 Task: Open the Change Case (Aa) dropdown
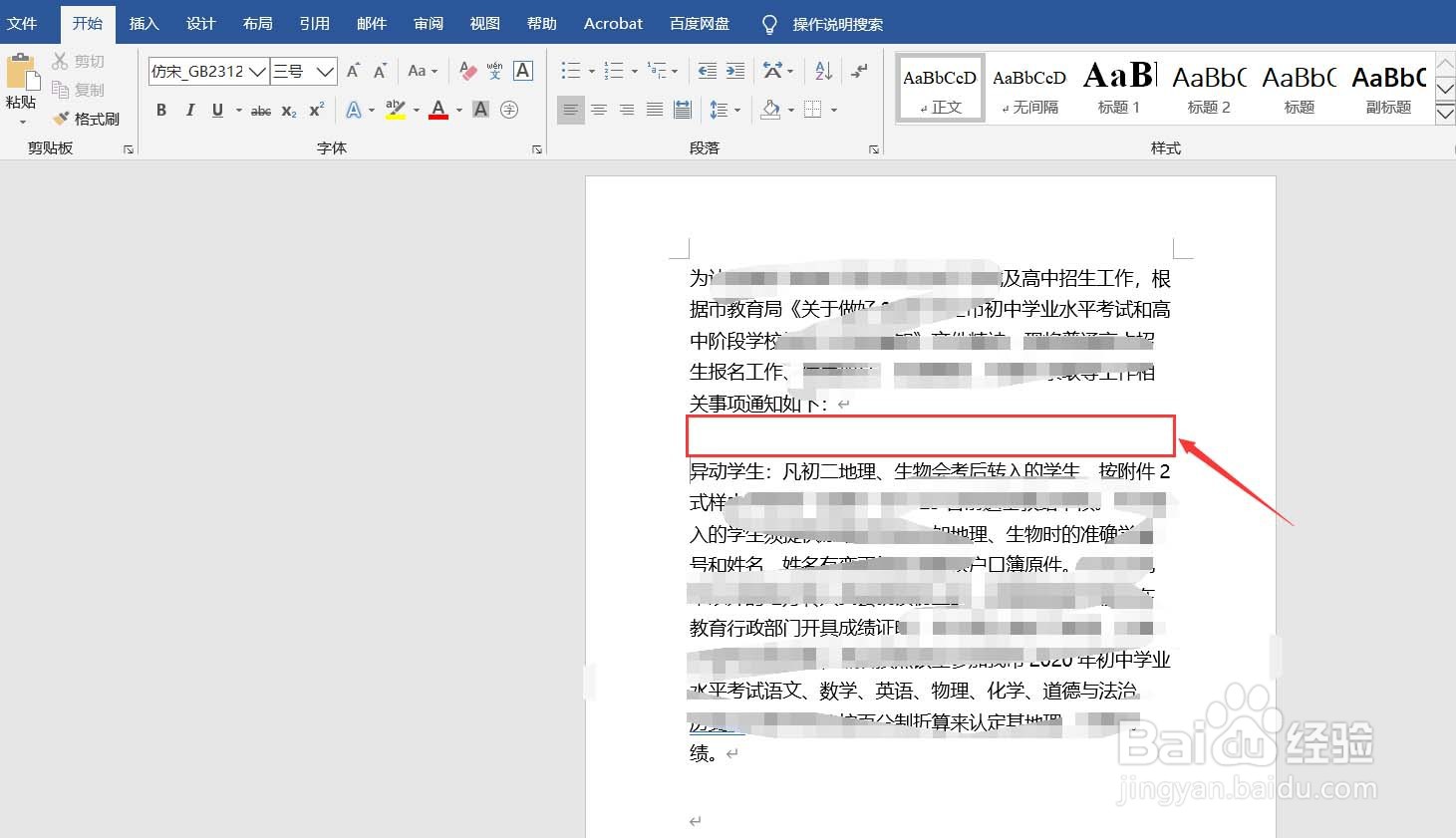[x=423, y=71]
